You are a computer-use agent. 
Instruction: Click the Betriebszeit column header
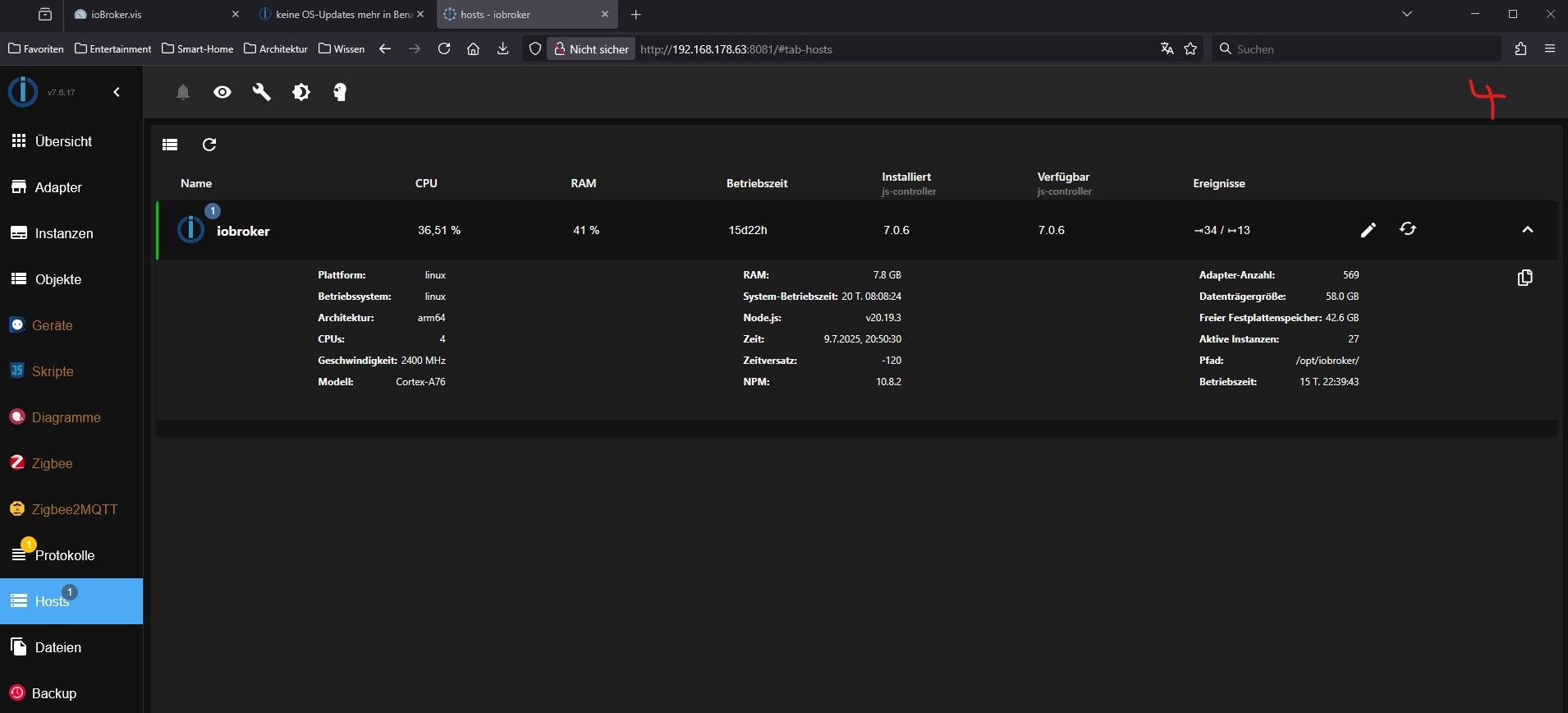coord(757,183)
